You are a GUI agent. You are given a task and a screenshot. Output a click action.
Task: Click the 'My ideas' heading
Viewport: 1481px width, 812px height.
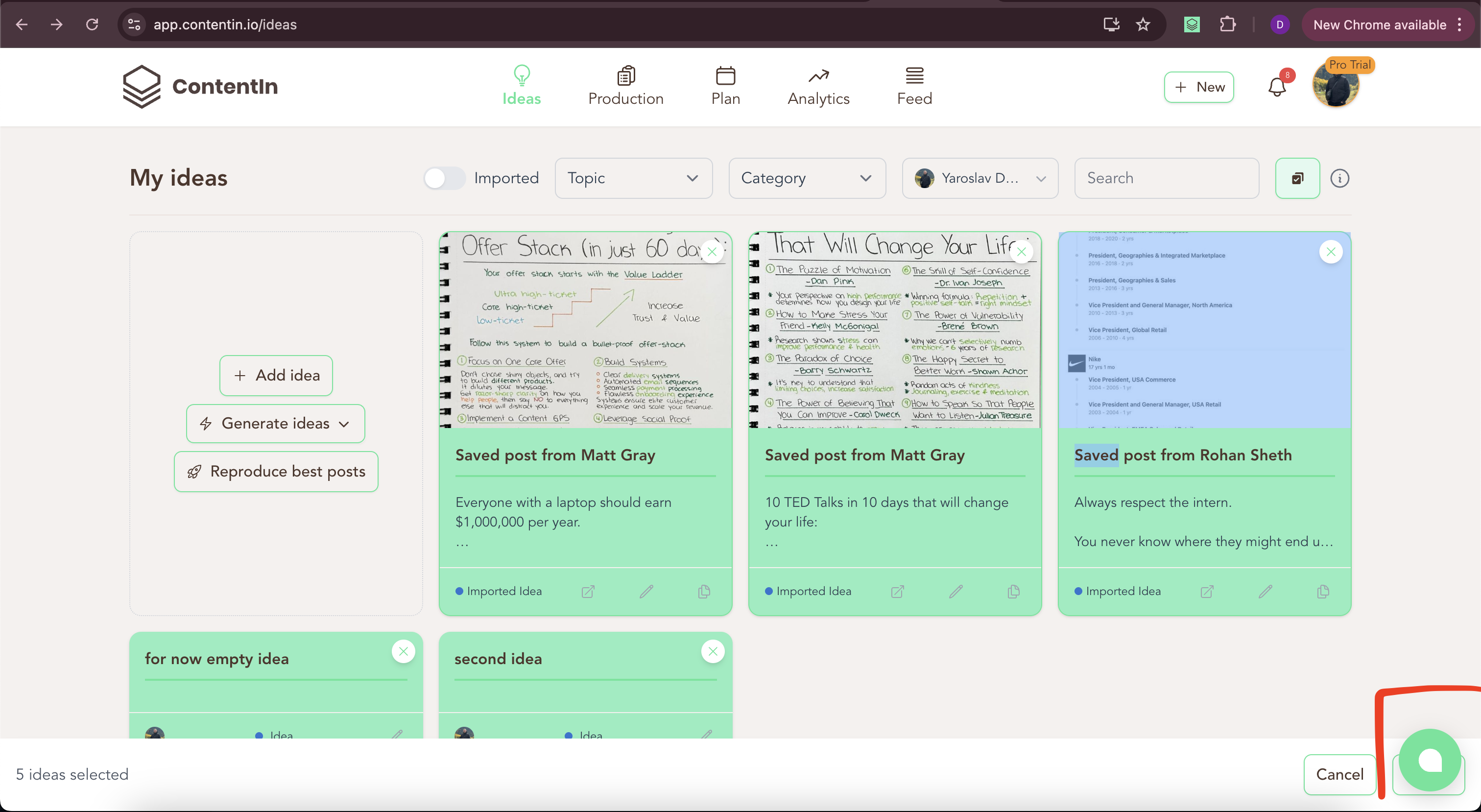point(178,178)
